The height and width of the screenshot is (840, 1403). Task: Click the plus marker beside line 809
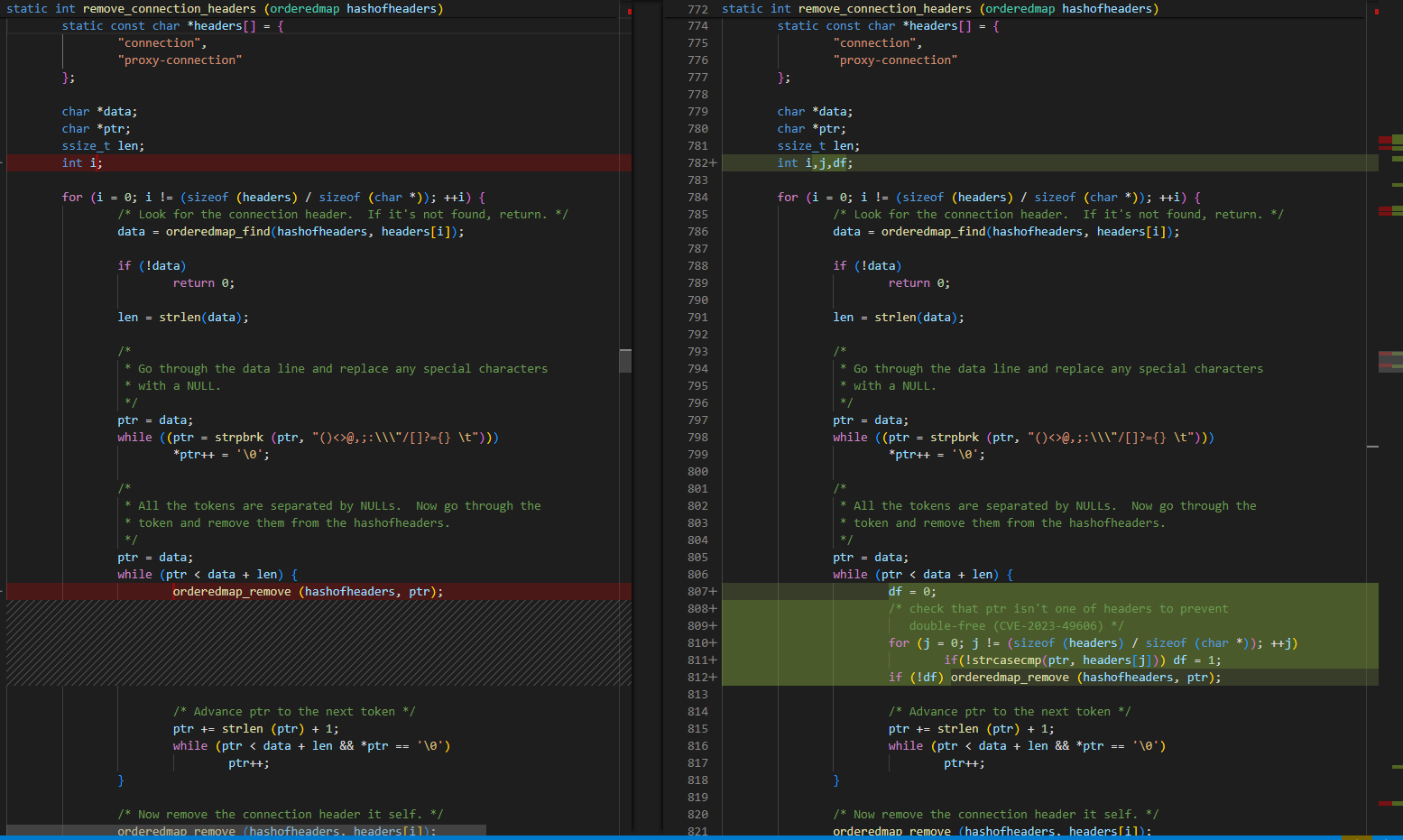714,626
